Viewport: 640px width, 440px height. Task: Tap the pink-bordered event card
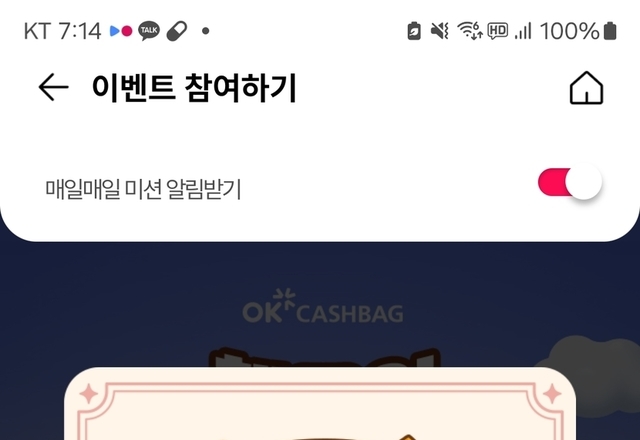(x=320, y=404)
